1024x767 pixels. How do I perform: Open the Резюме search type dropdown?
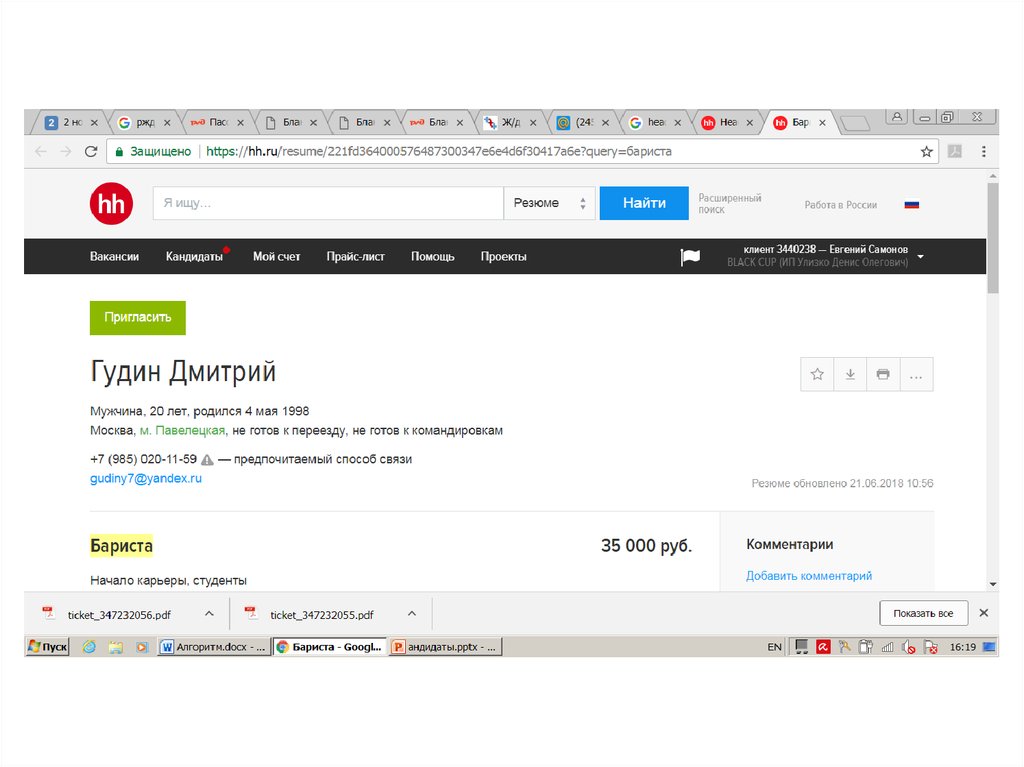point(549,203)
